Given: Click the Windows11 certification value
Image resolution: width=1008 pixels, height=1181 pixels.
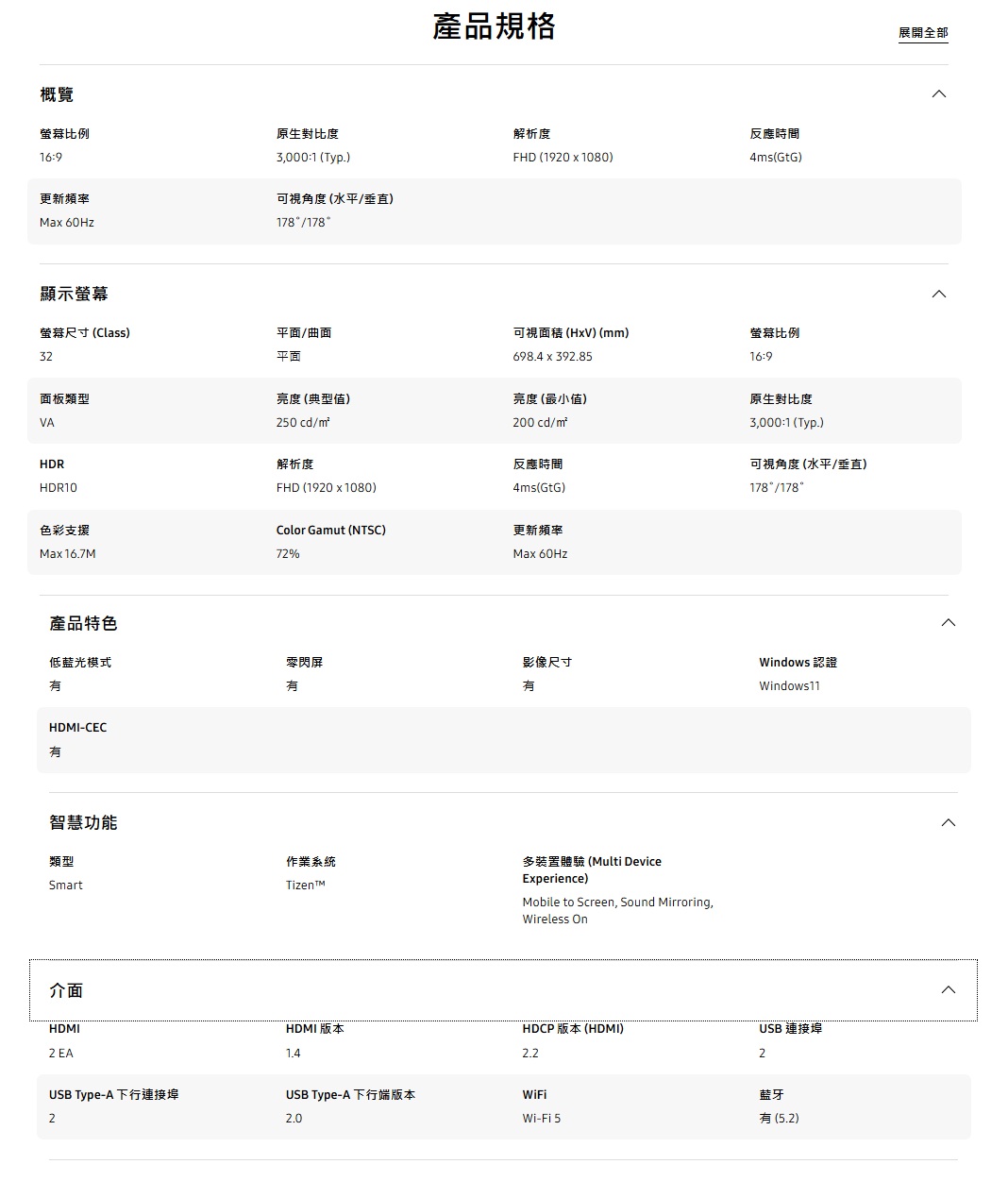Looking at the screenshot, I should pyautogui.click(x=789, y=686).
